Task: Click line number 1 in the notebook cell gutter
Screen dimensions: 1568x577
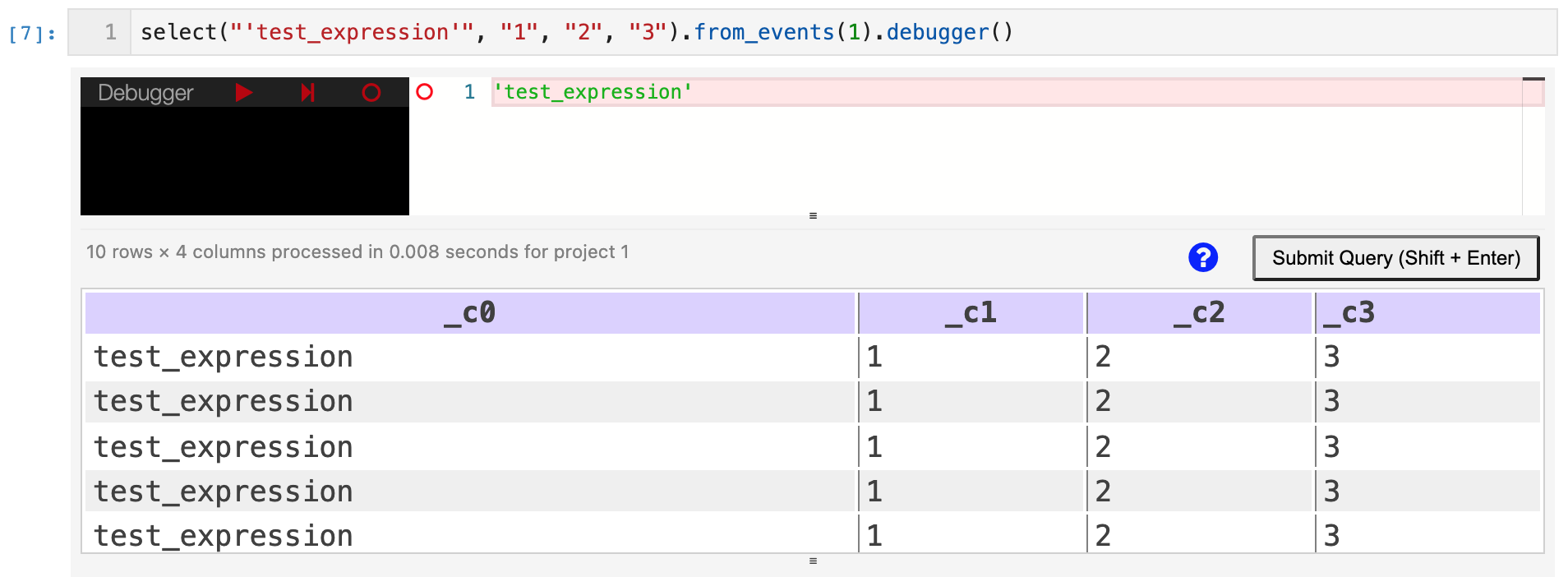Action: [110, 32]
